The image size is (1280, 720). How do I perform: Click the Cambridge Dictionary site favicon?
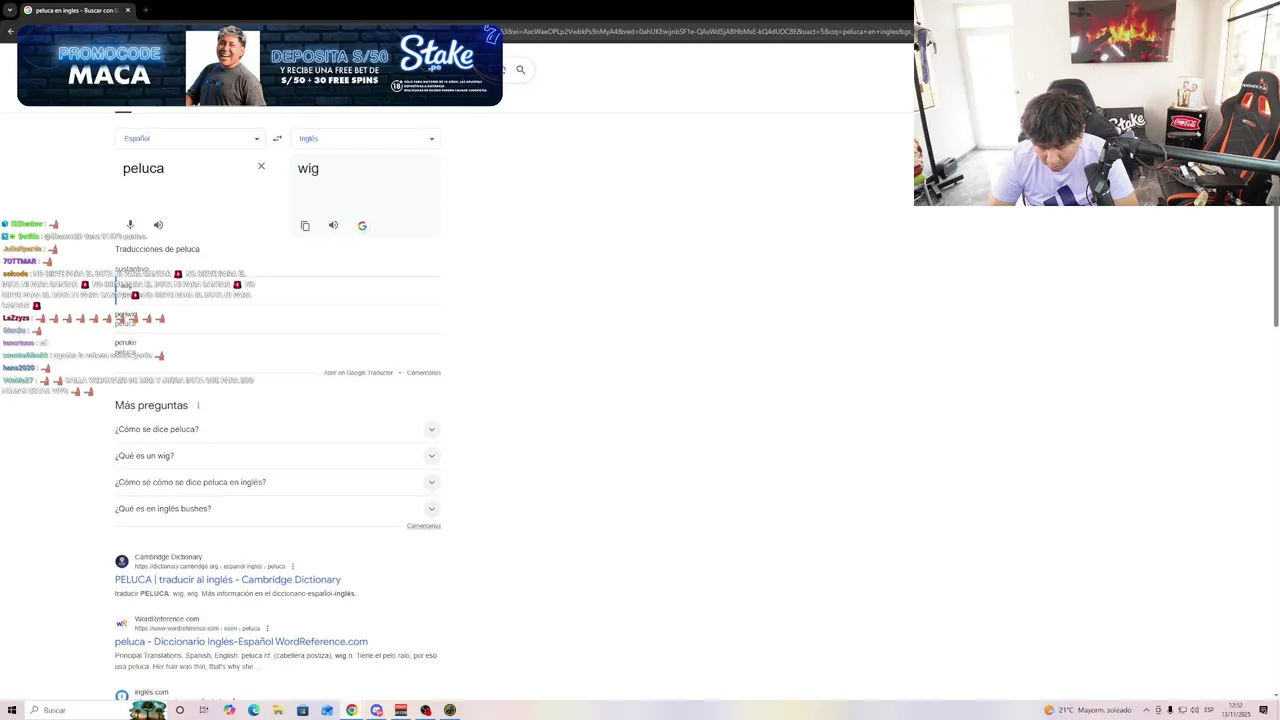pyautogui.click(x=122, y=561)
